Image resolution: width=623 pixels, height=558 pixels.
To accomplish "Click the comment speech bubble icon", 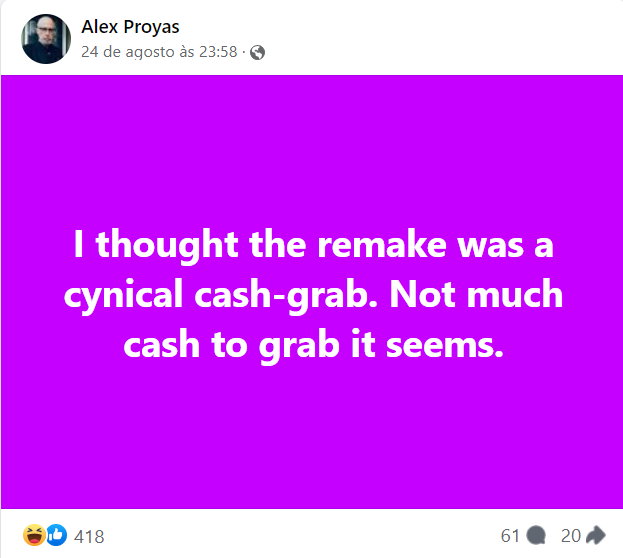I will point(536,535).
